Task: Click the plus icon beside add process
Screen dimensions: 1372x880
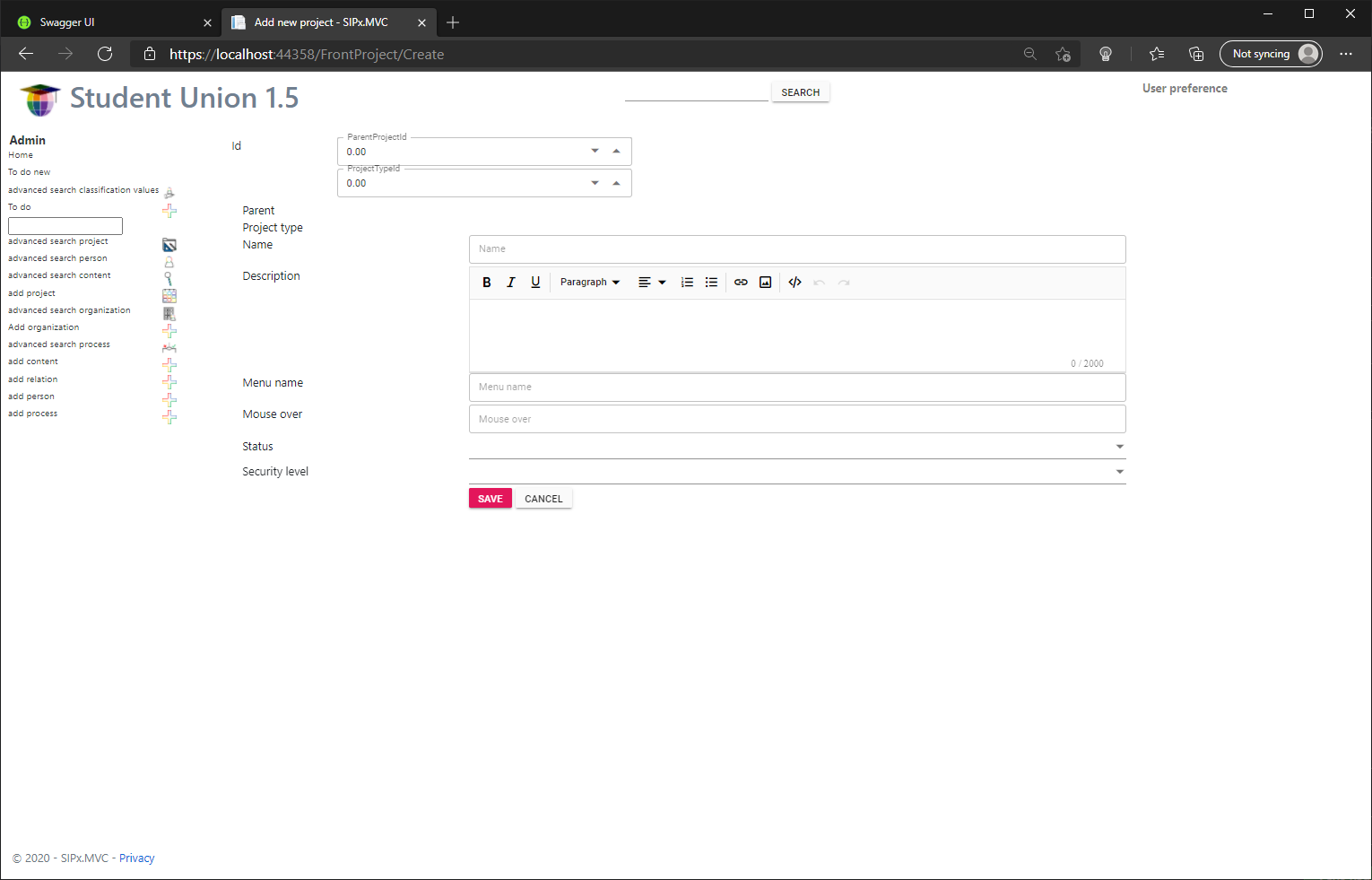Action: [169, 417]
